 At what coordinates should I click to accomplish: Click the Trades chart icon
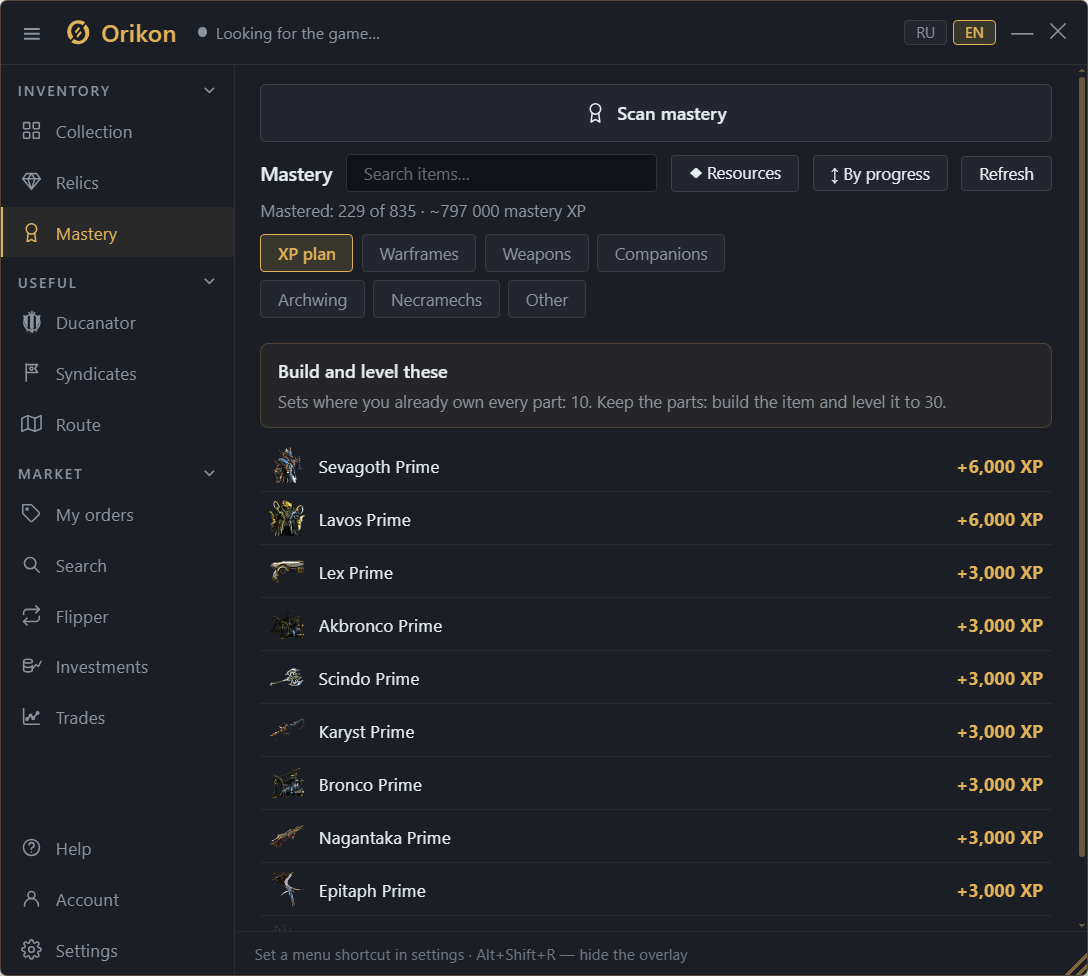click(31, 717)
